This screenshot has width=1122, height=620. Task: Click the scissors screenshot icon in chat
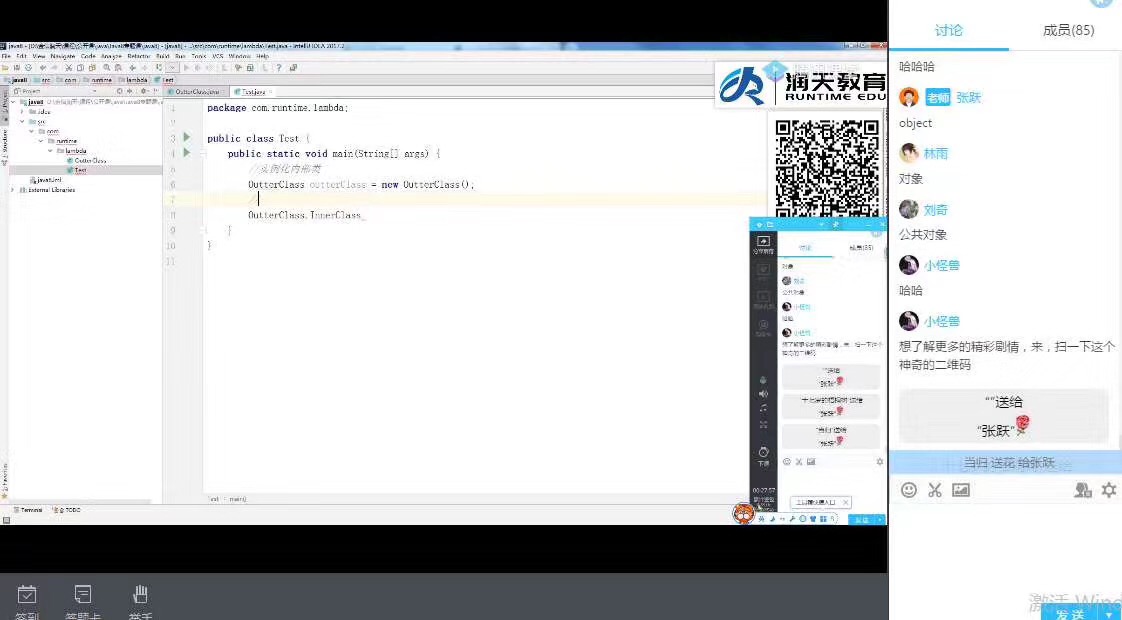click(935, 490)
